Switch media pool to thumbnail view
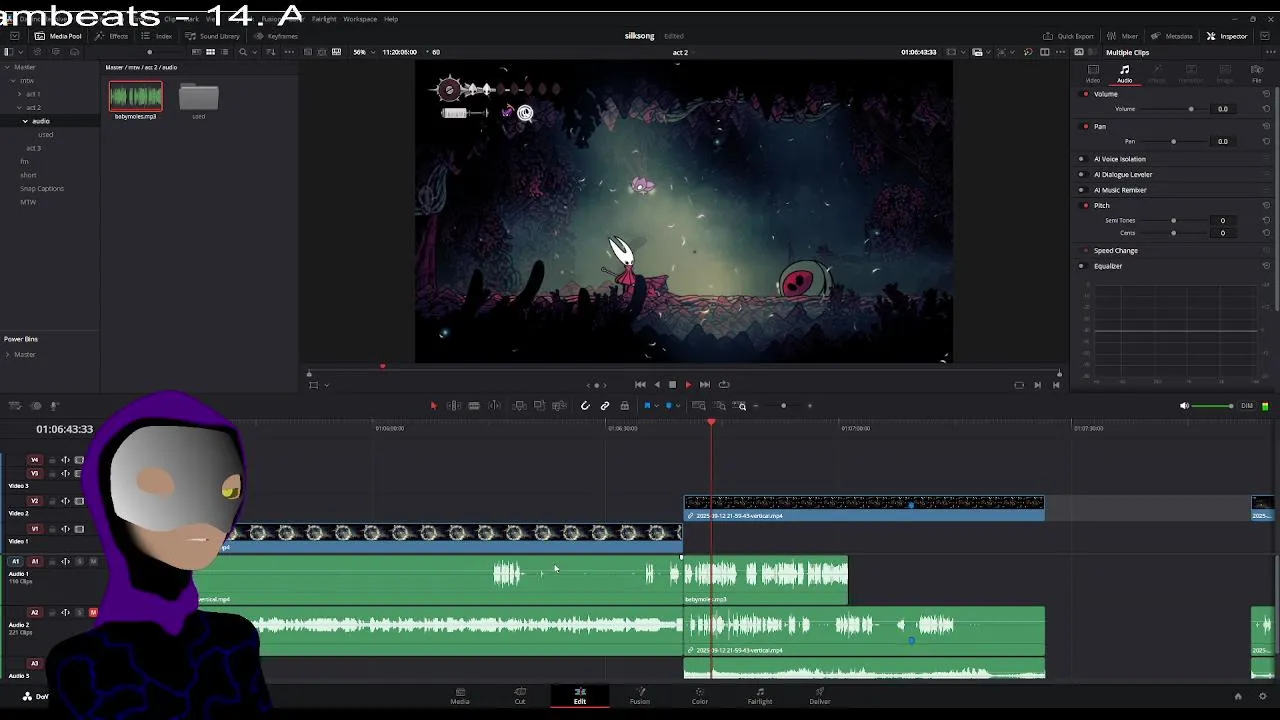This screenshot has height=720, width=1280. coord(210,52)
